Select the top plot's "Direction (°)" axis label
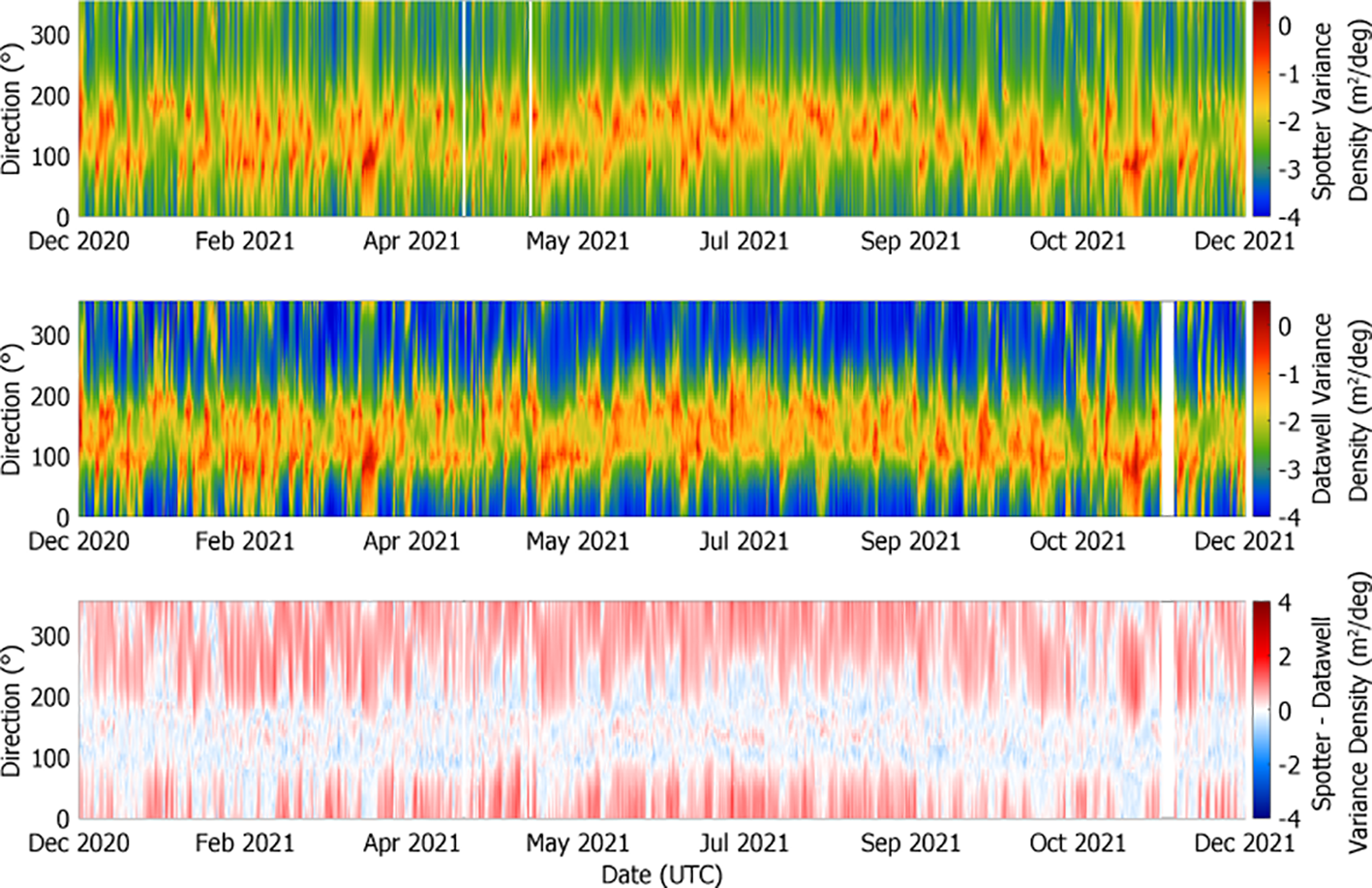 tap(12, 108)
